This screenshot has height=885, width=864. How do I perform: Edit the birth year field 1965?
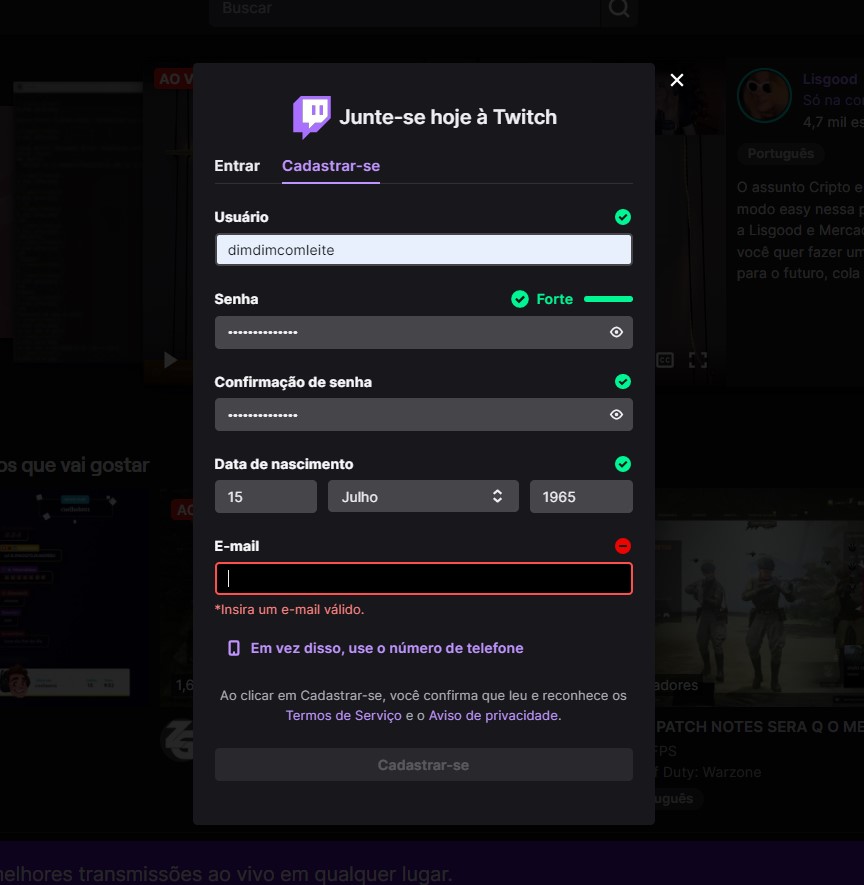pyautogui.click(x=581, y=497)
